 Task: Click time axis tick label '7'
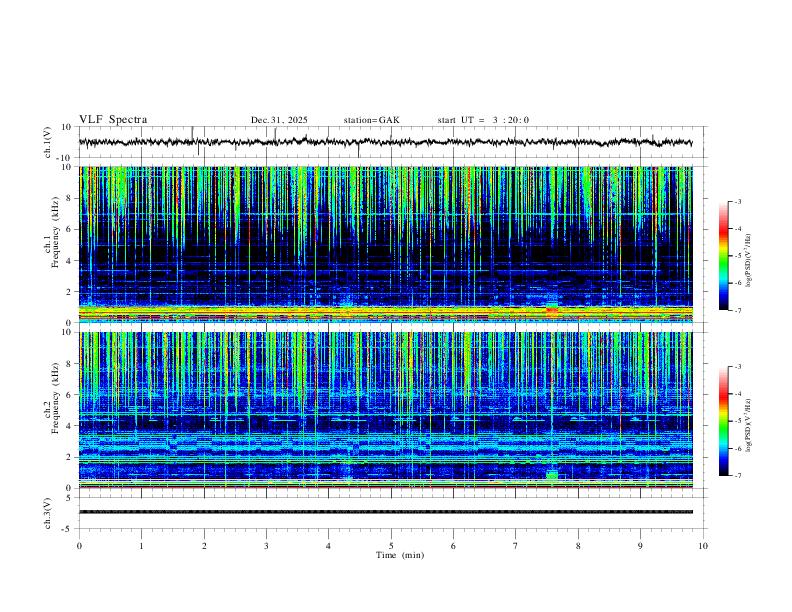point(516,546)
